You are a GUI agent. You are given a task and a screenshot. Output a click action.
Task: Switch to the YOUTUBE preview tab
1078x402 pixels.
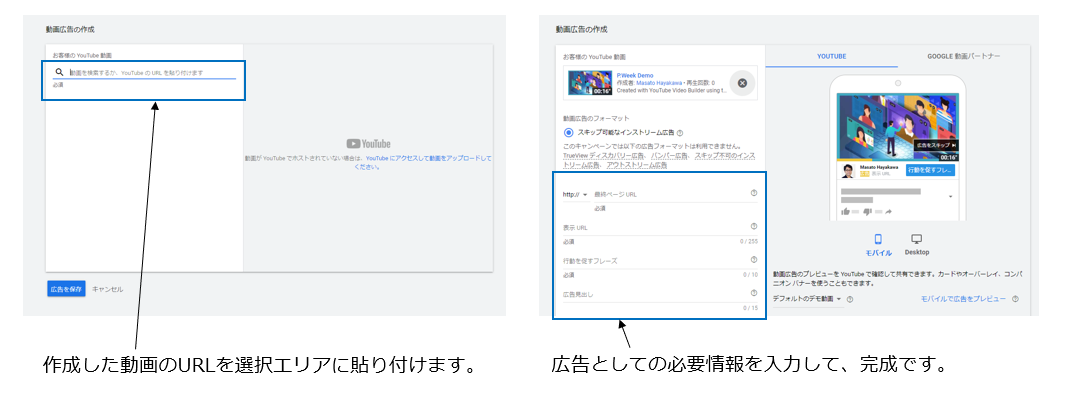[832, 56]
